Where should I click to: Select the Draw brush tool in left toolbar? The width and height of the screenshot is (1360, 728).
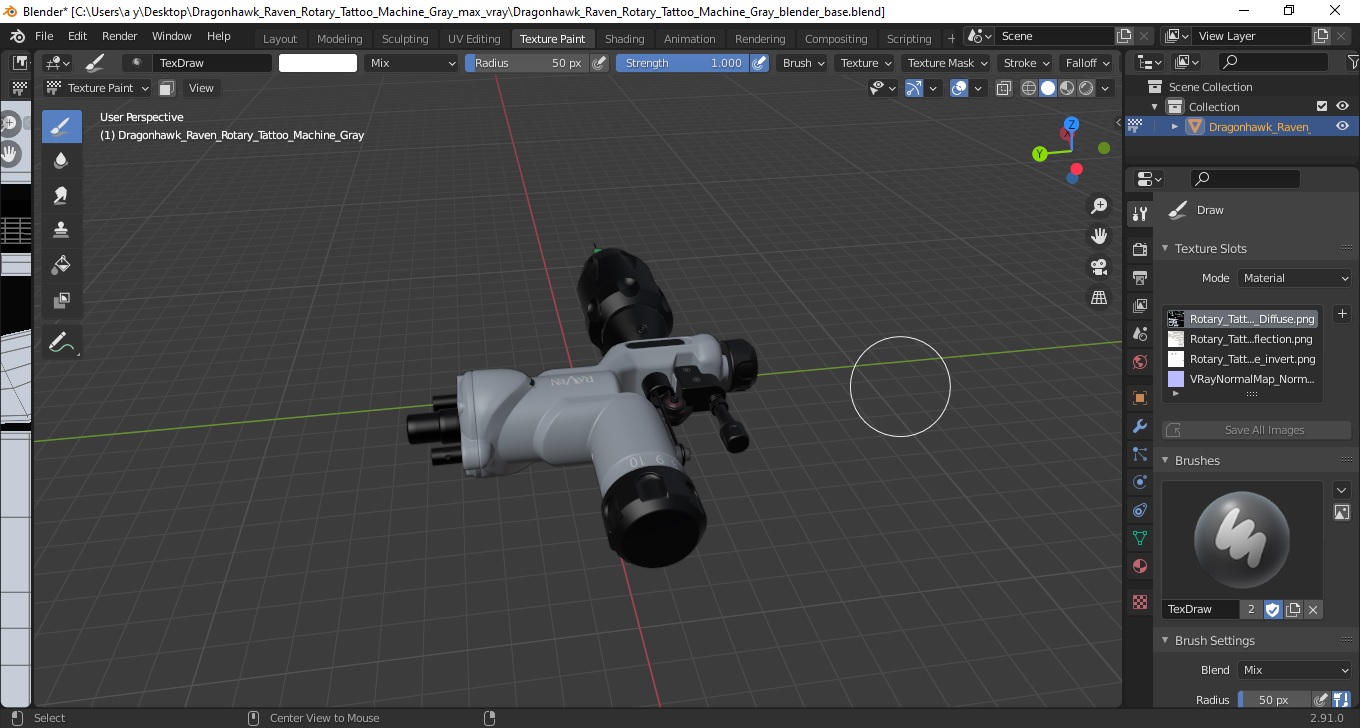click(x=62, y=126)
